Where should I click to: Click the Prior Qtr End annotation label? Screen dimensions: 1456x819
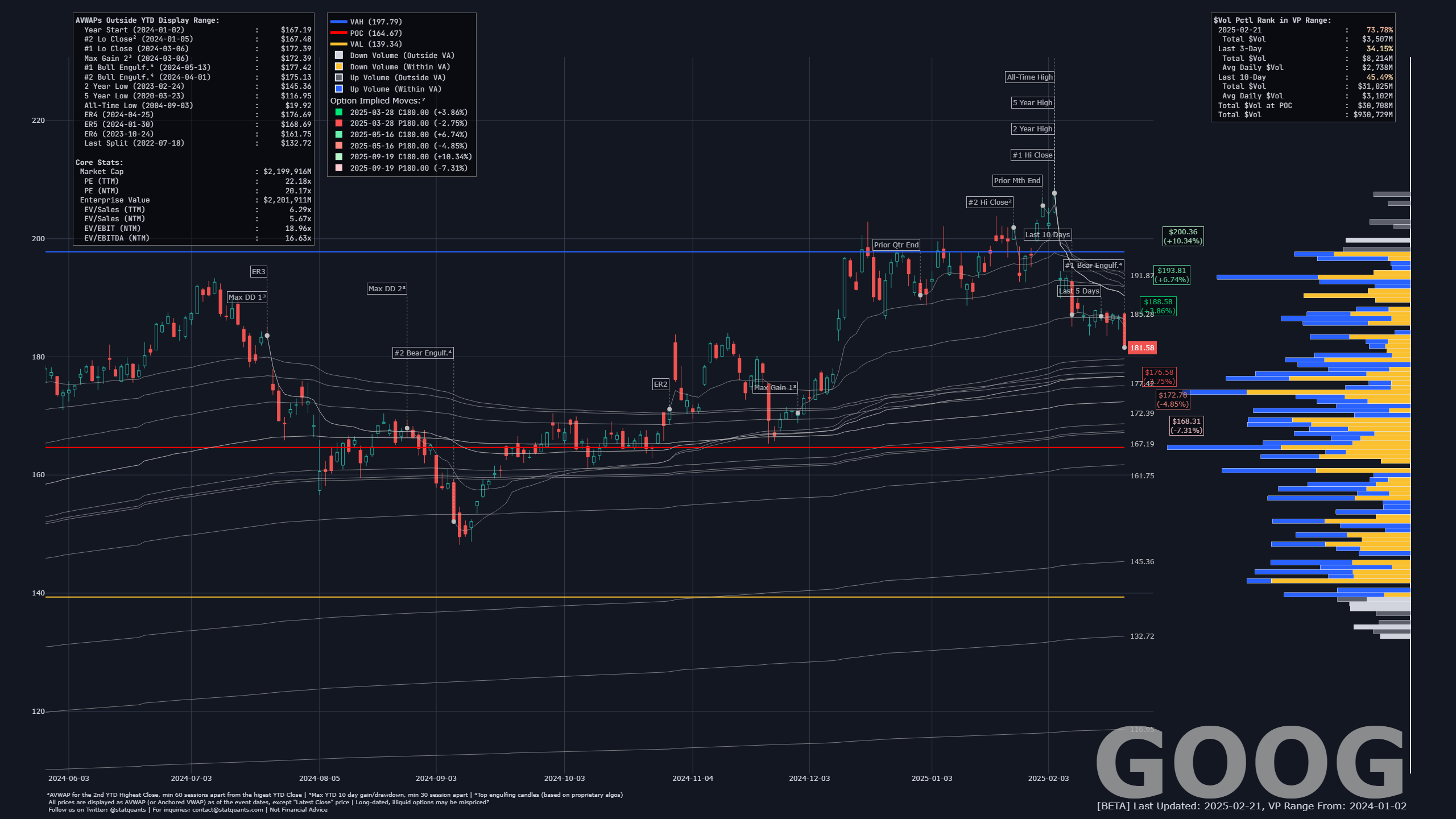pyautogui.click(x=896, y=245)
